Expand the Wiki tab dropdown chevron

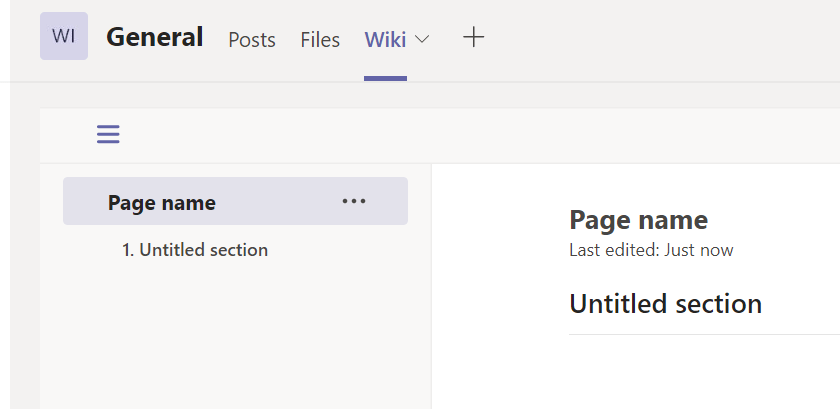(422, 39)
